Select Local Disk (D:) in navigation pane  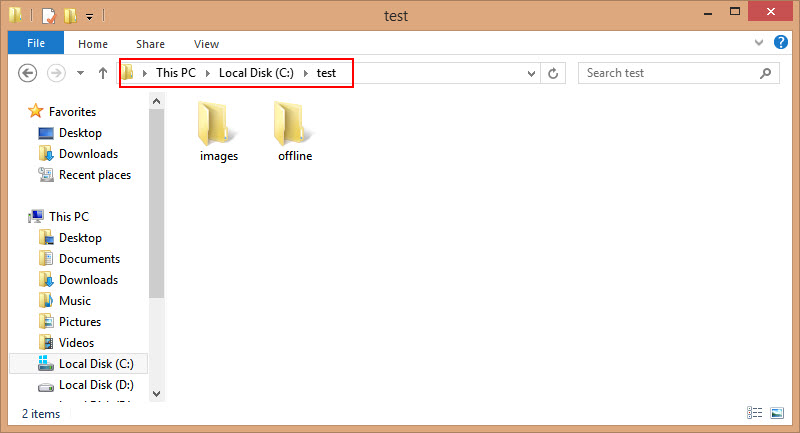point(95,385)
